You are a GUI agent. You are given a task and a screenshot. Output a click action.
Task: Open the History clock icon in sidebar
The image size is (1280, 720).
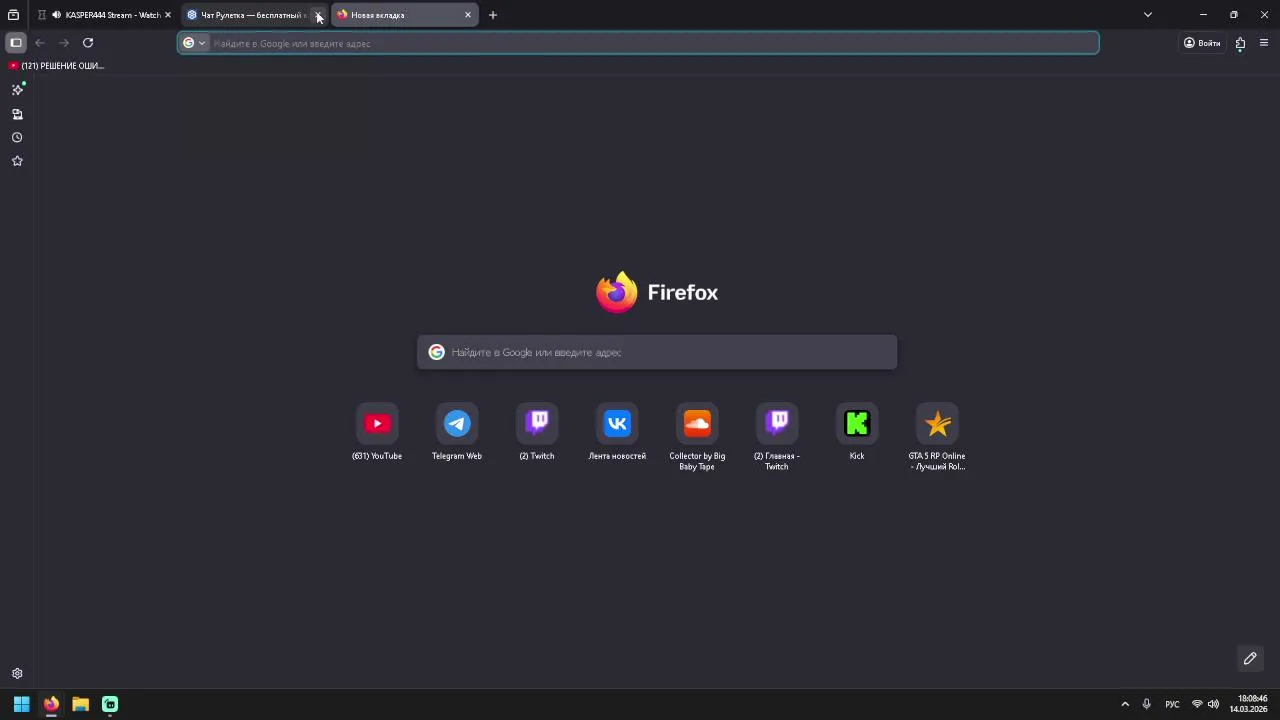(x=17, y=138)
